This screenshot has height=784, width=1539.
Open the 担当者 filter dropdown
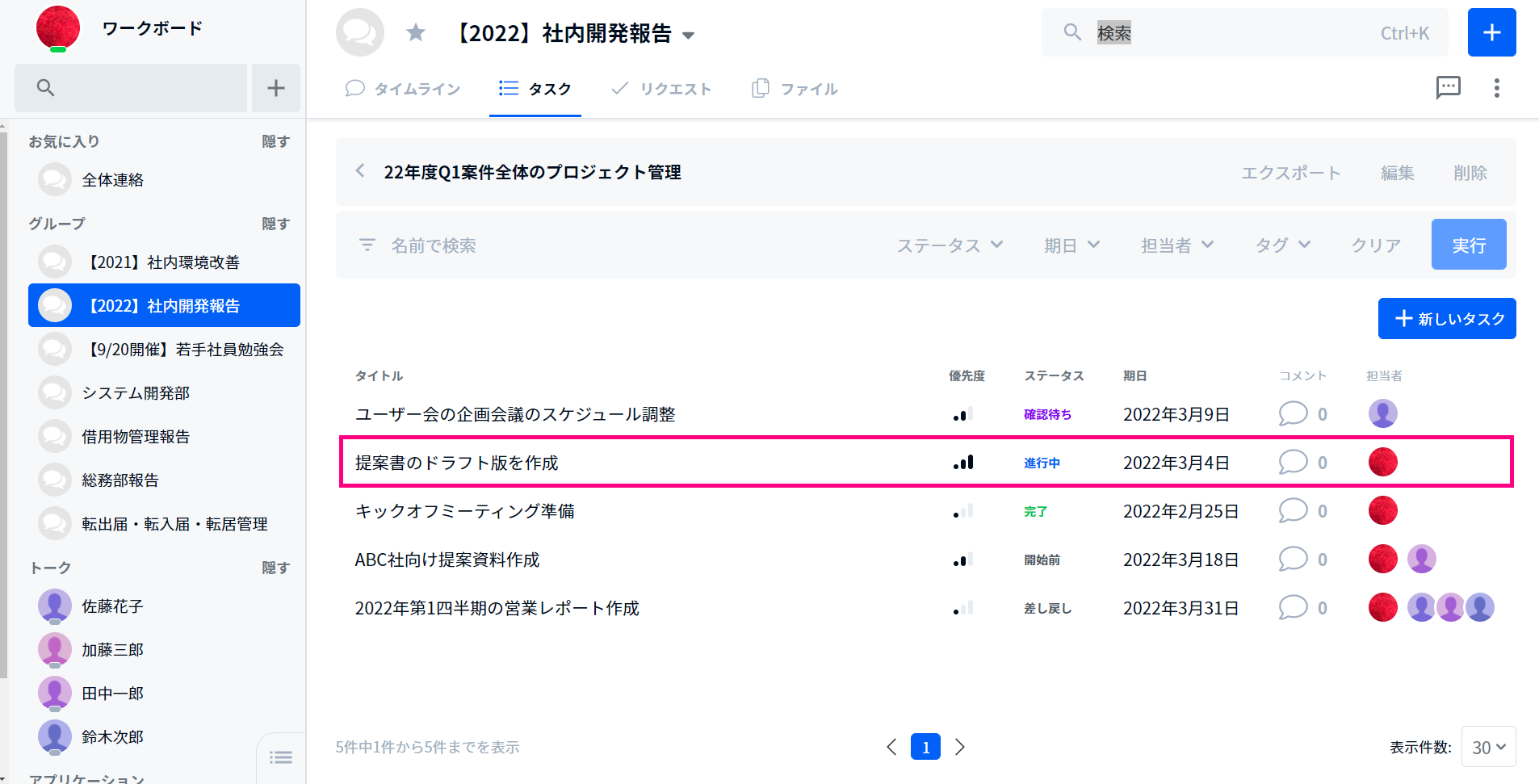tap(1177, 245)
